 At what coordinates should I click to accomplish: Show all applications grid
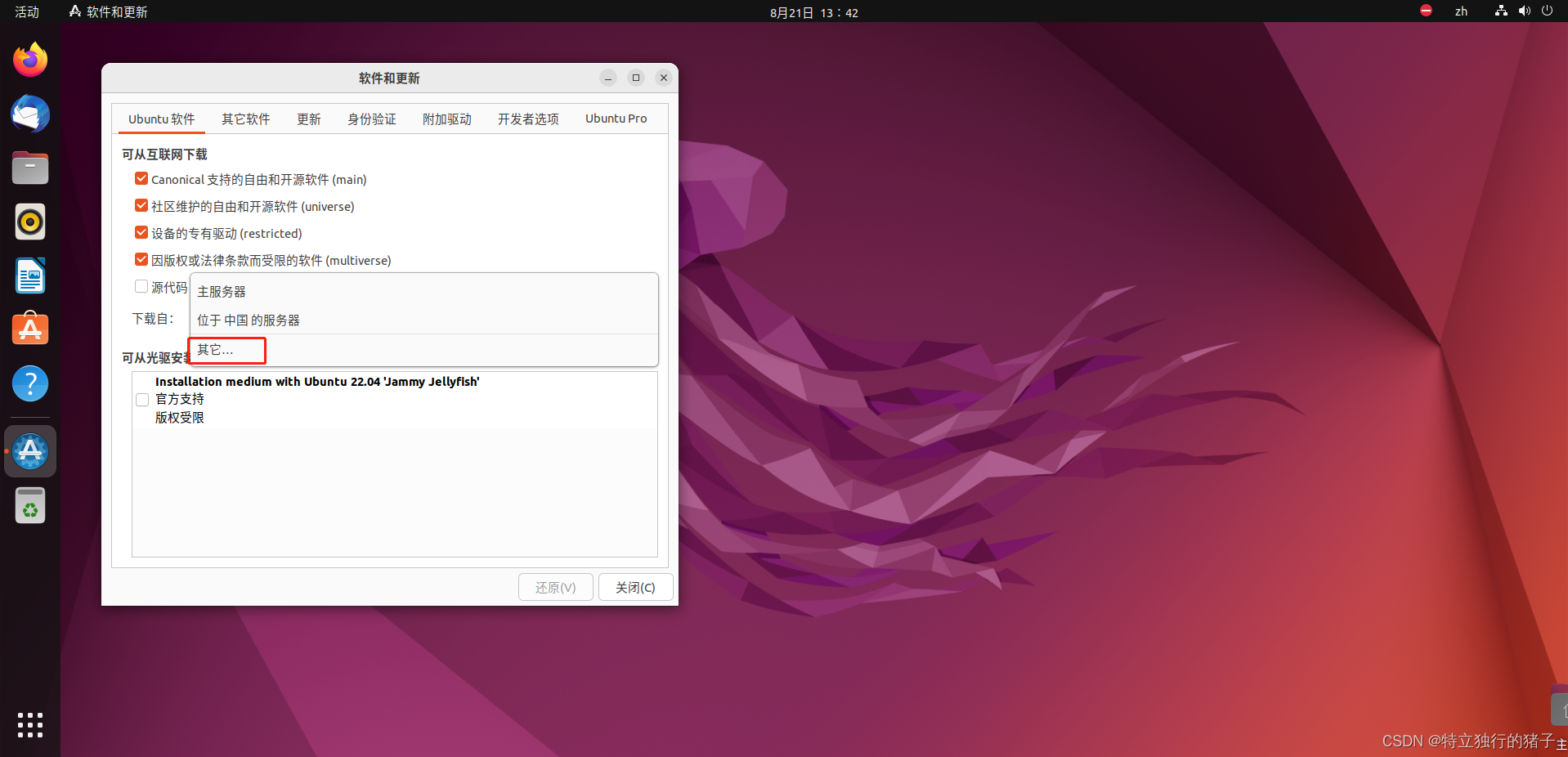pos(30,725)
